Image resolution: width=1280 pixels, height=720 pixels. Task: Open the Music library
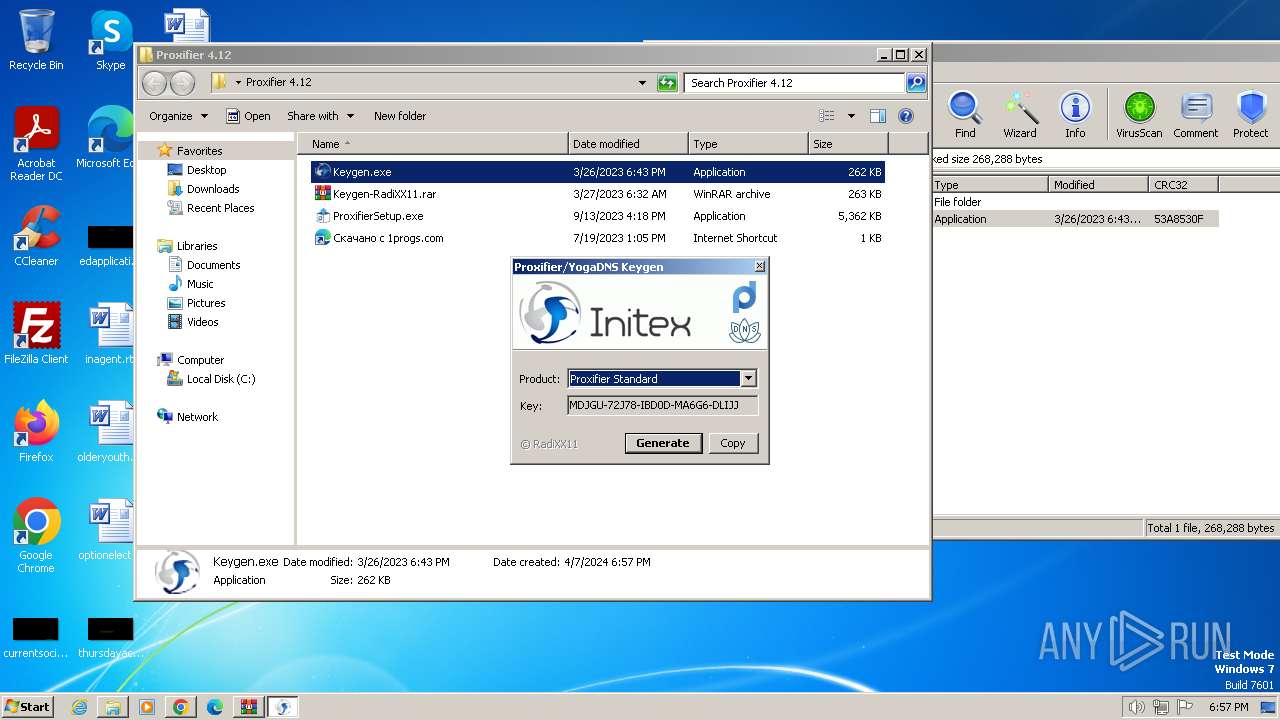pos(200,284)
